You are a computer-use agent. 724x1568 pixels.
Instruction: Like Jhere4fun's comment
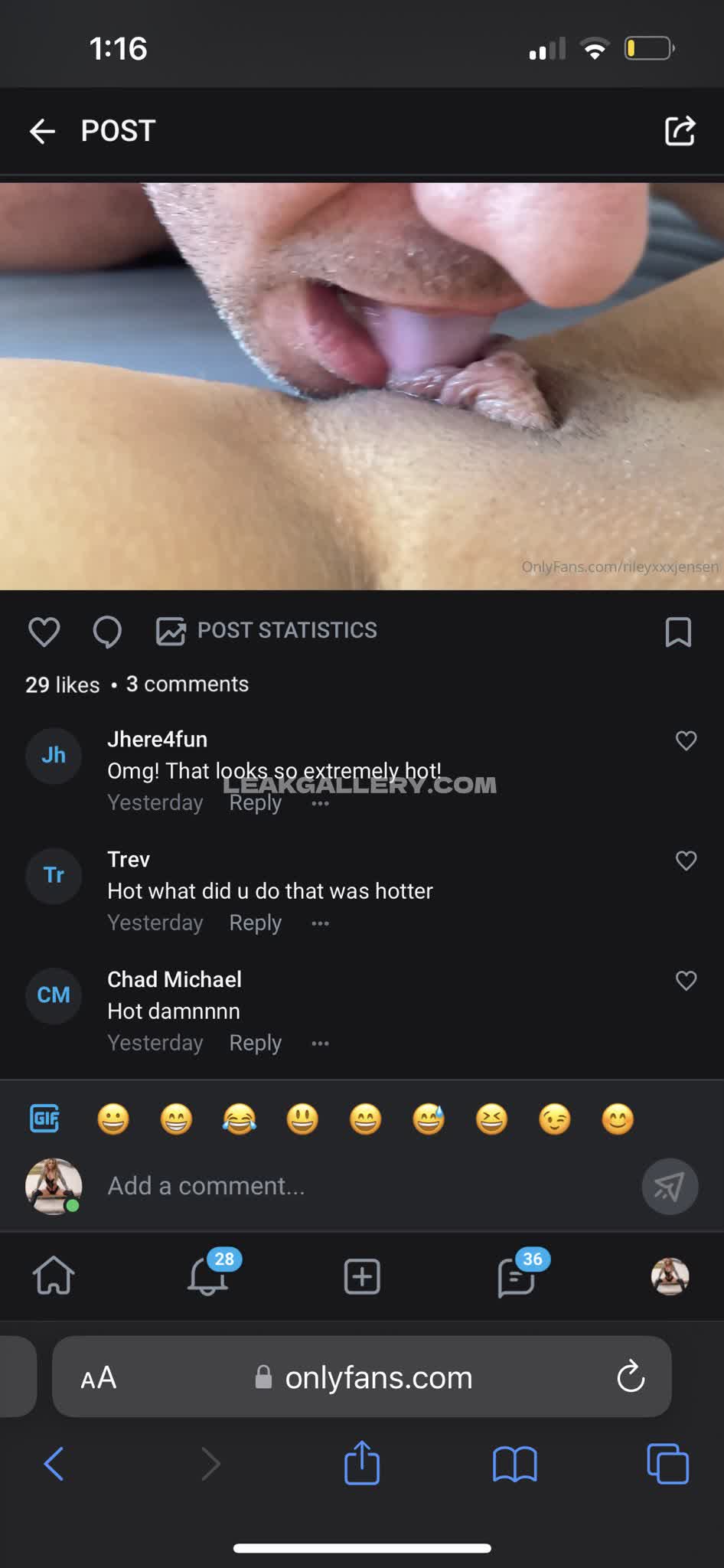click(x=686, y=740)
